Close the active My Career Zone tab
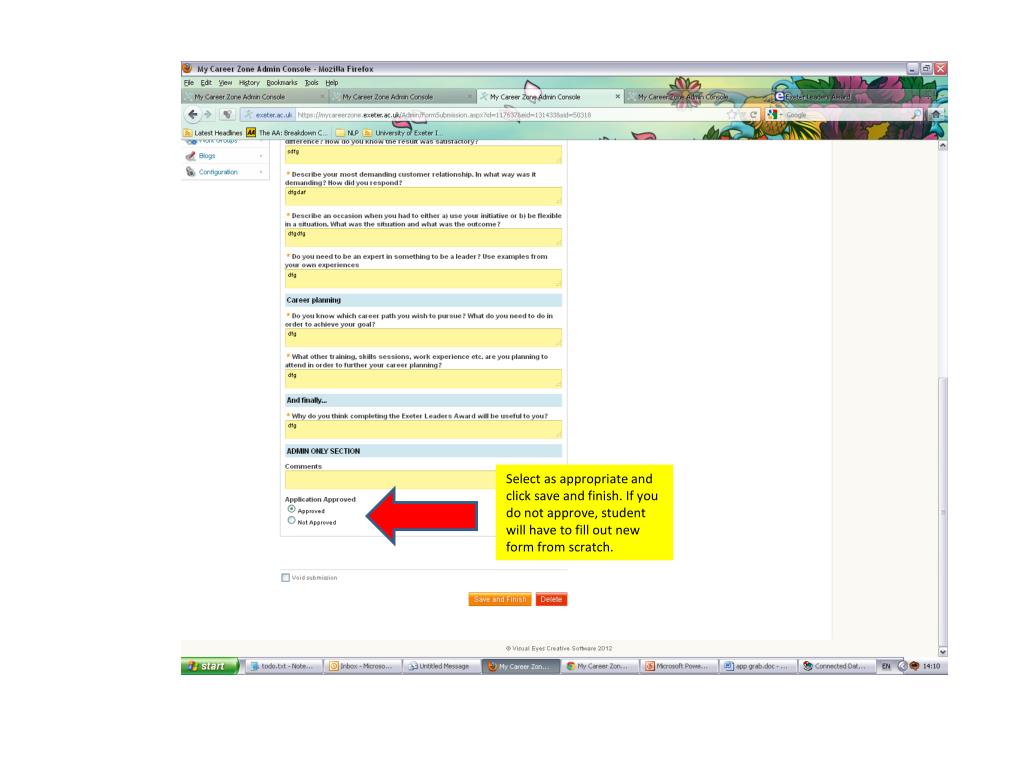Screen dimensions: 1024x768 (618, 97)
